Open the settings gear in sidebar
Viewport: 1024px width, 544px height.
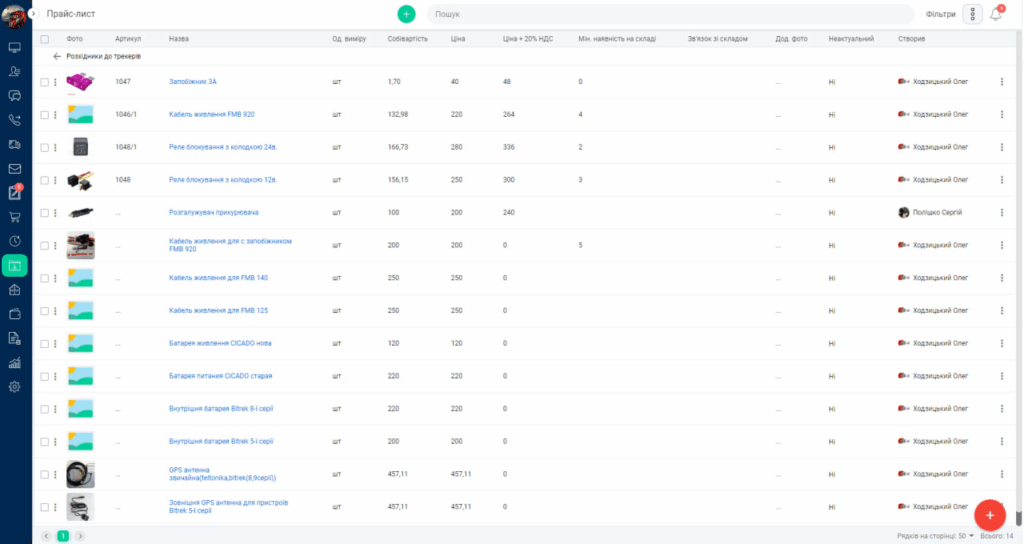pos(15,387)
